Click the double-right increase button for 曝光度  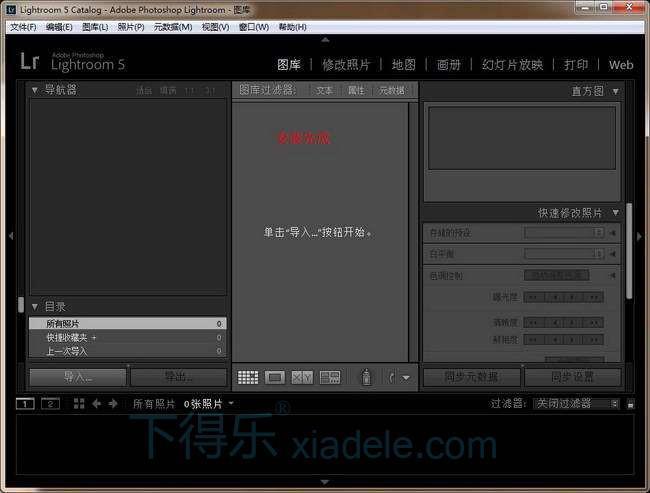(x=594, y=297)
